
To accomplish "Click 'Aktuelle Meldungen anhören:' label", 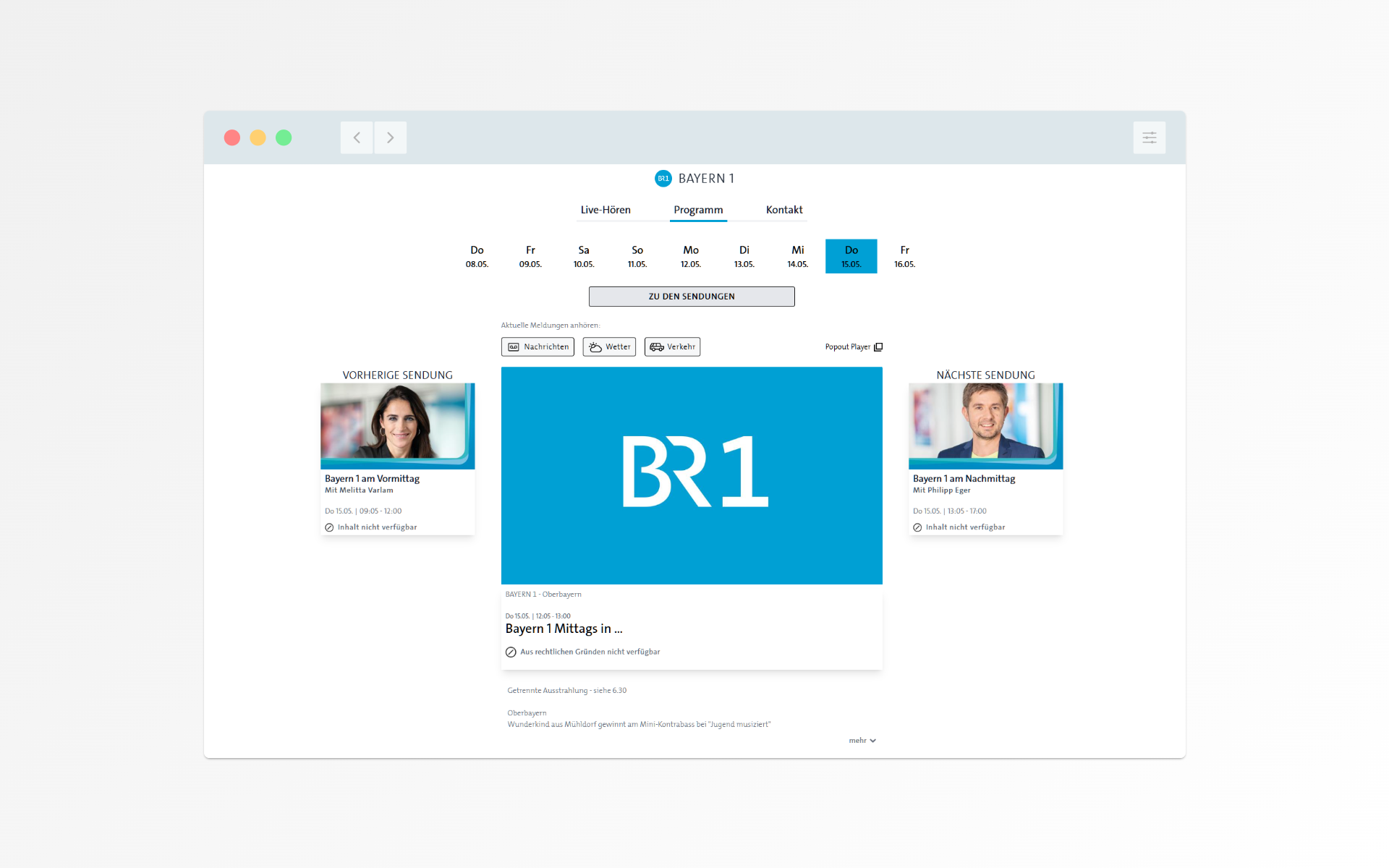I will click(x=551, y=325).
